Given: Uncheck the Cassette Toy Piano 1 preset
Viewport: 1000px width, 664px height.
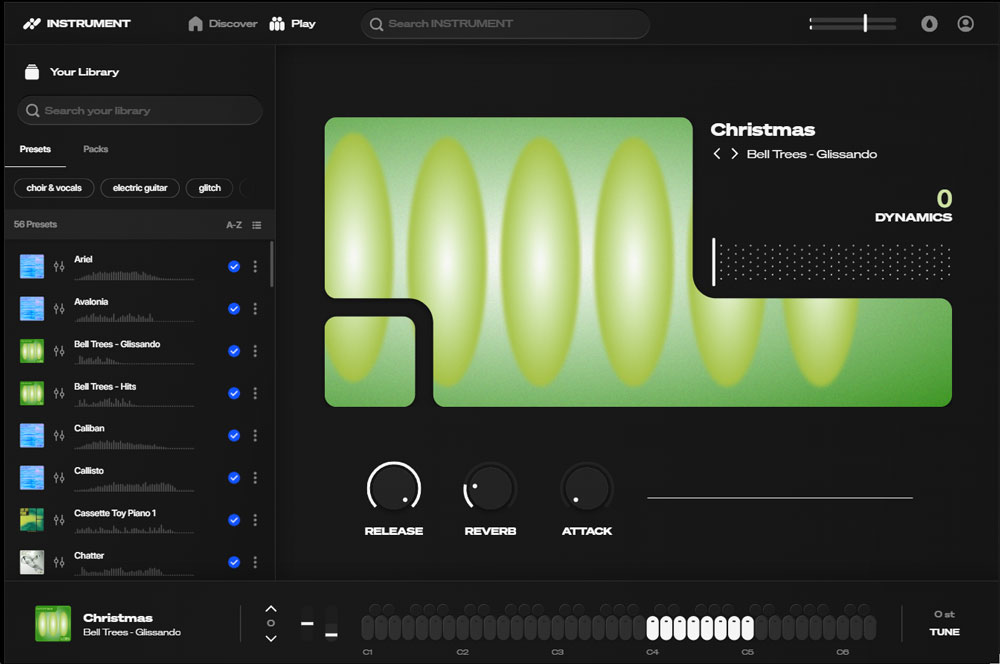Looking at the screenshot, I should tap(234, 520).
